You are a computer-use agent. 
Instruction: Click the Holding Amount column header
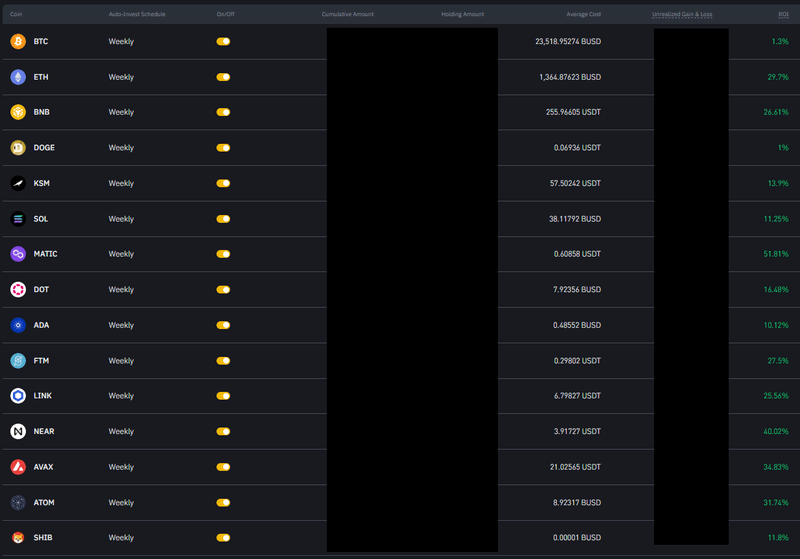point(462,14)
